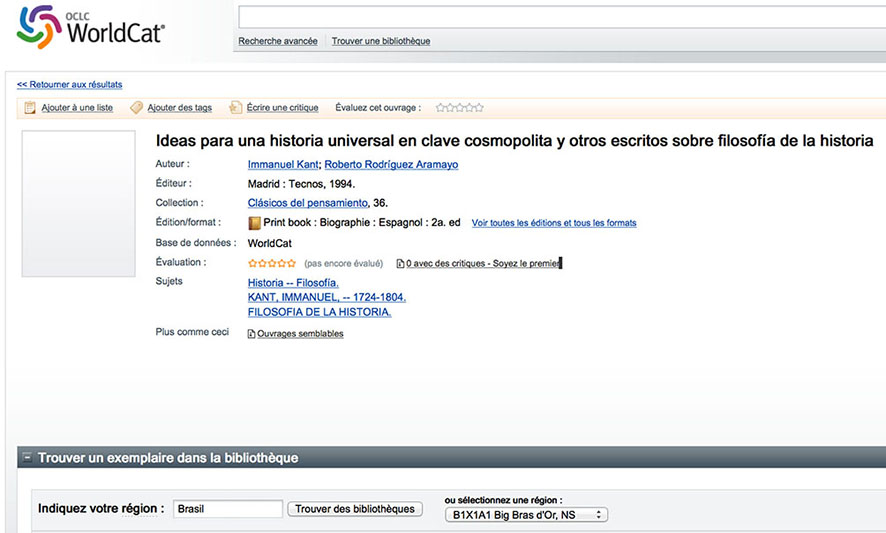Click Ajouter des tags link
The height and width of the screenshot is (533, 886).
(x=180, y=107)
